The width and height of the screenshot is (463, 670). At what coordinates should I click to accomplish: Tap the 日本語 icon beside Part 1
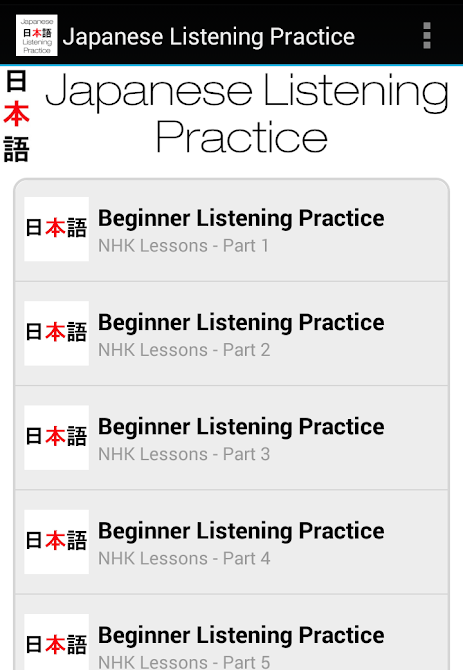tap(56, 229)
